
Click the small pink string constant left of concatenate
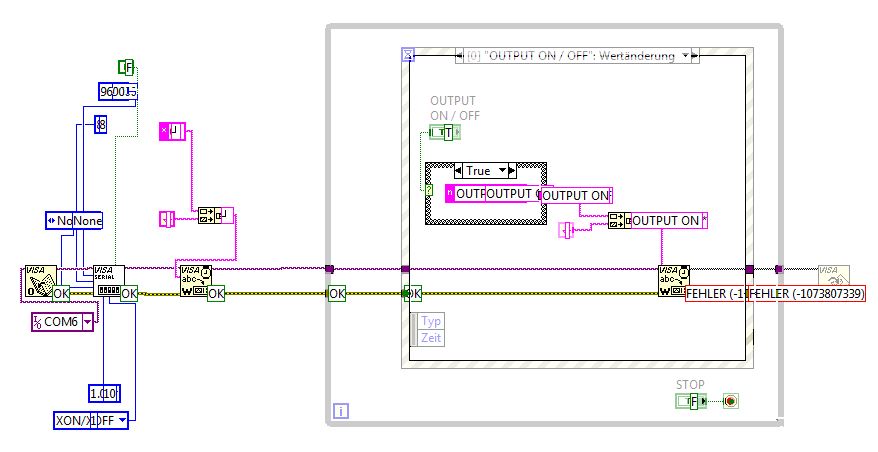click(167, 219)
